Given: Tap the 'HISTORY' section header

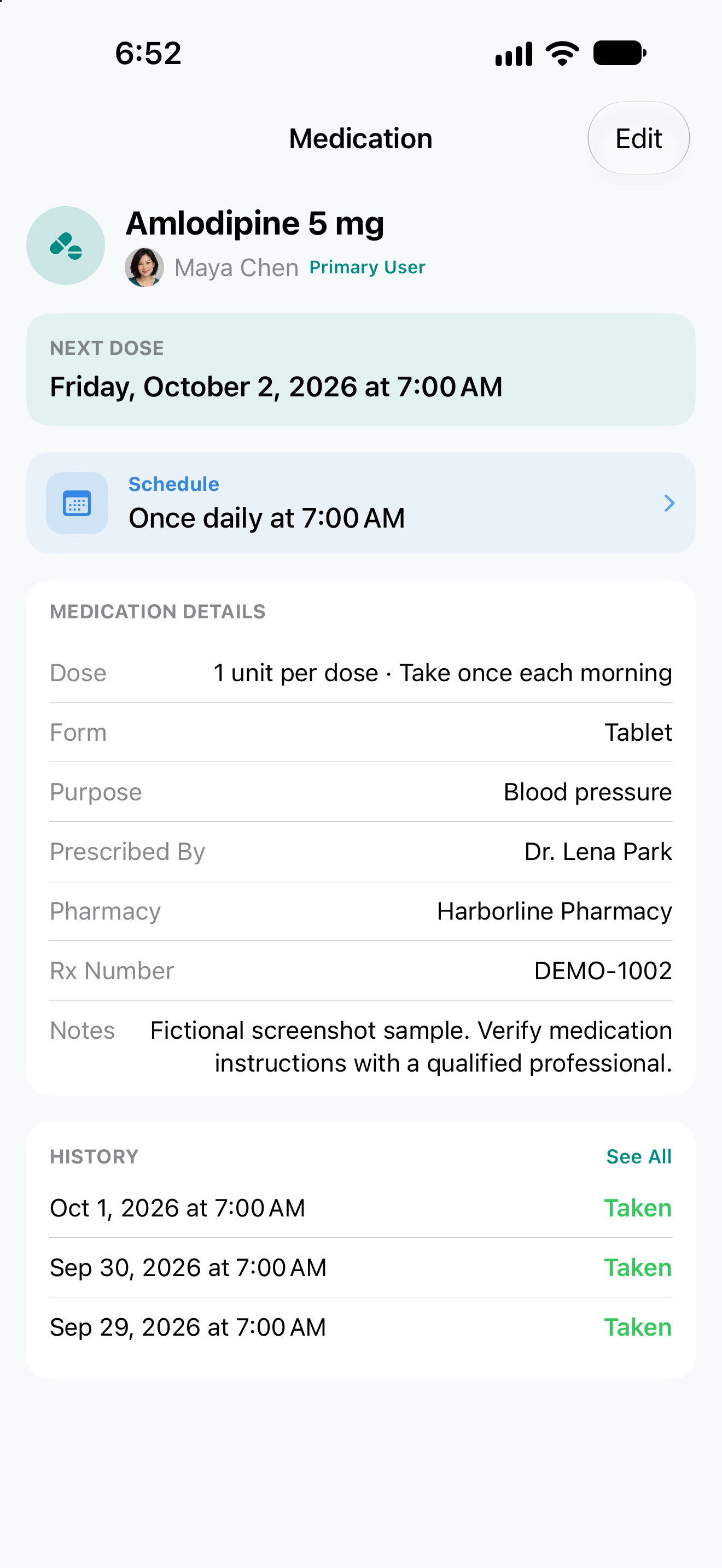Looking at the screenshot, I should point(95,1156).
